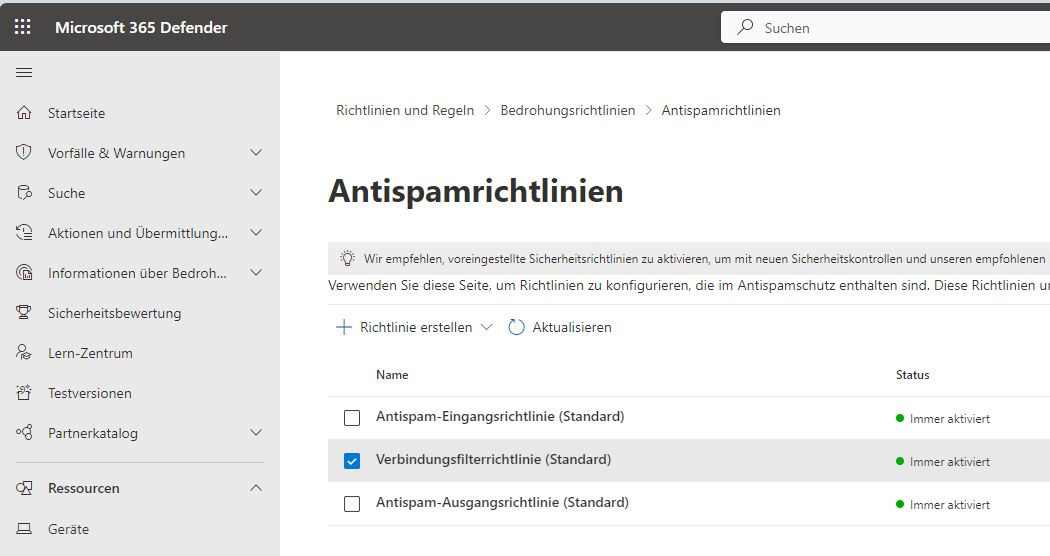
Task: Collapse the navigation hamburger menu
Action: [25, 72]
